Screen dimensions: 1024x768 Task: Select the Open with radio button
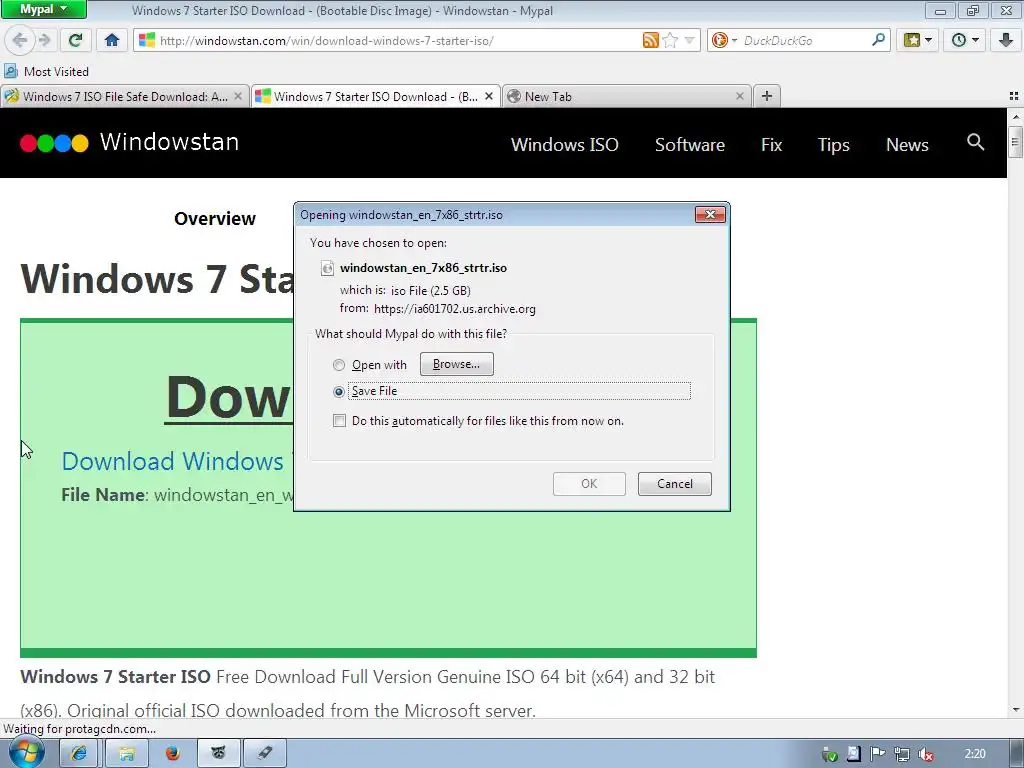[x=338, y=365]
